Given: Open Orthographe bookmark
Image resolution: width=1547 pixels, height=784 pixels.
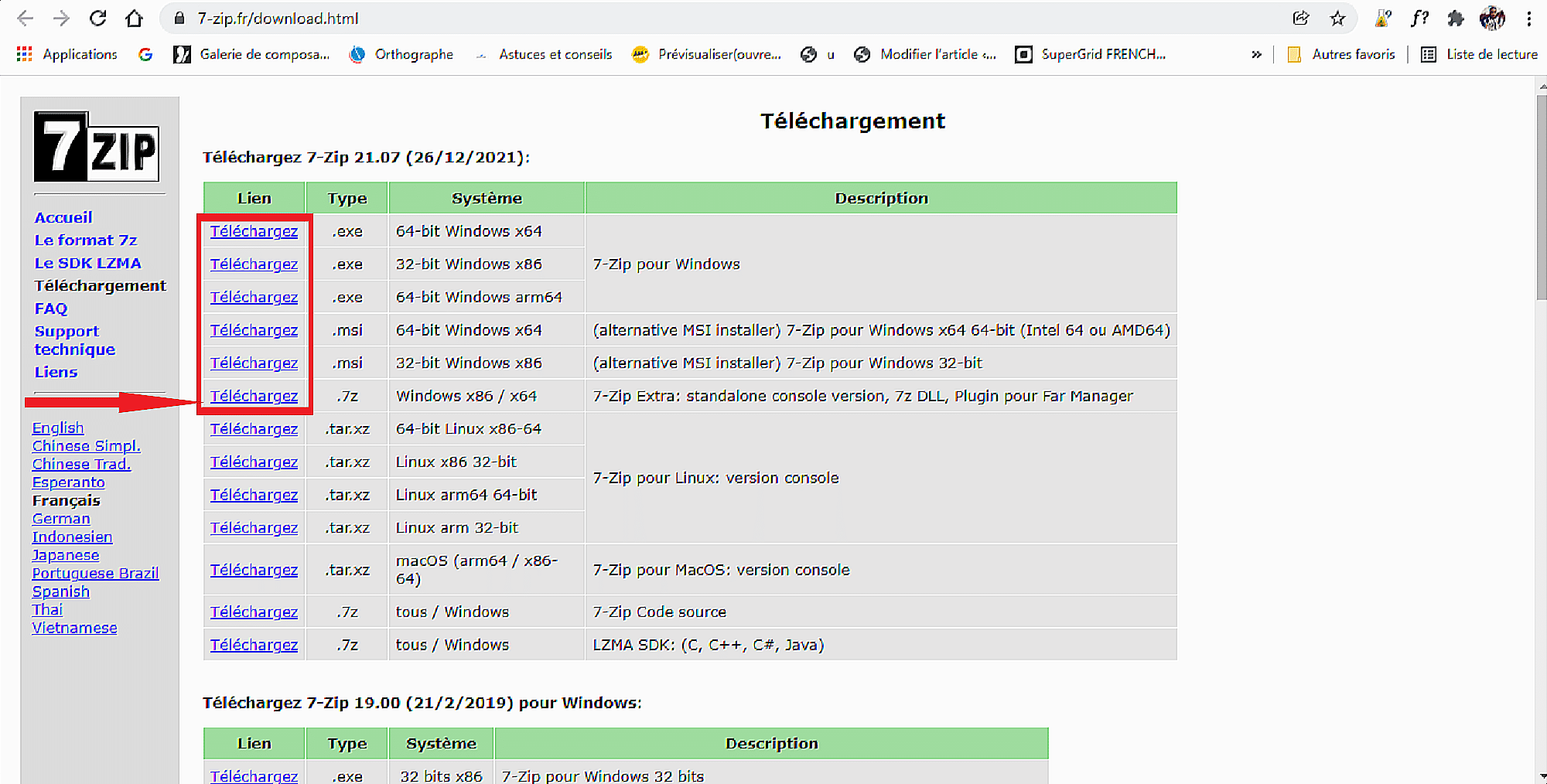Looking at the screenshot, I should point(401,54).
